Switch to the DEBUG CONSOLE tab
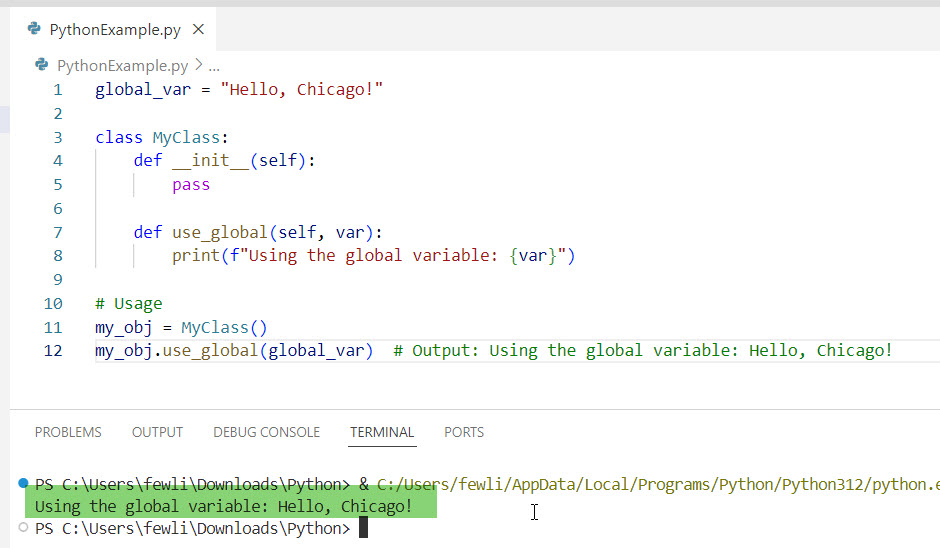The height and width of the screenshot is (548, 940). (266, 432)
